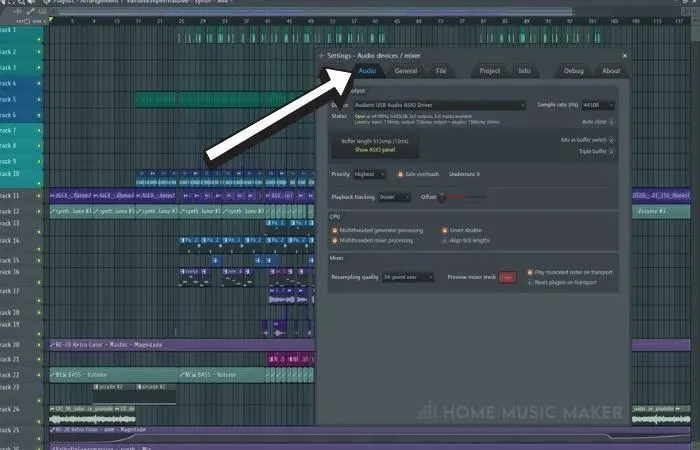Mute Track 12 with its green dot
This screenshot has height=450, width=700.
[39, 212]
